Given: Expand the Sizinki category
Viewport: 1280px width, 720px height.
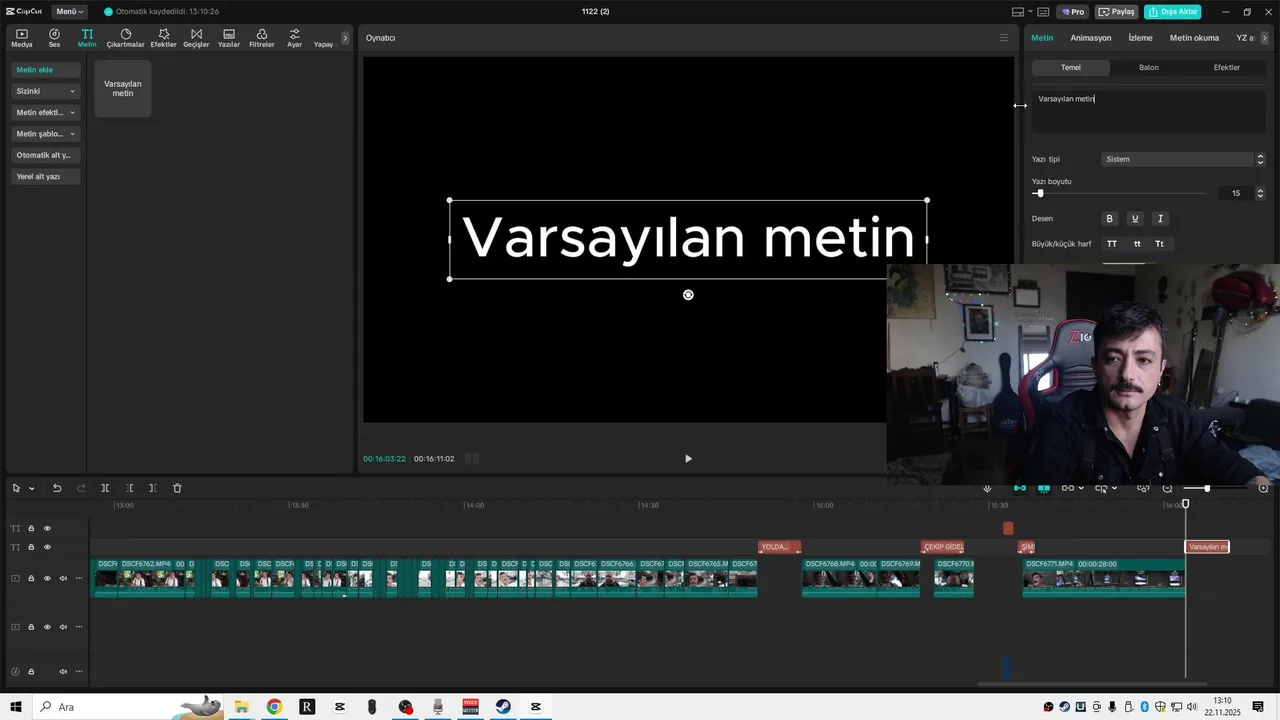Looking at the screenshot, I should [46, 91].
